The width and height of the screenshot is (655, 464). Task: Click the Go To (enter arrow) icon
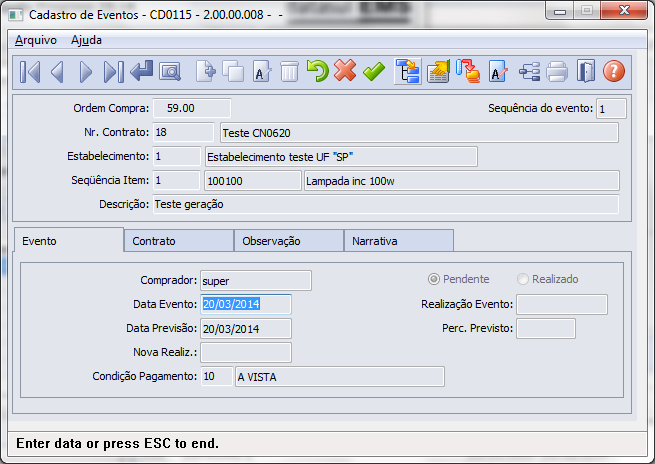[x=141, y=71]
